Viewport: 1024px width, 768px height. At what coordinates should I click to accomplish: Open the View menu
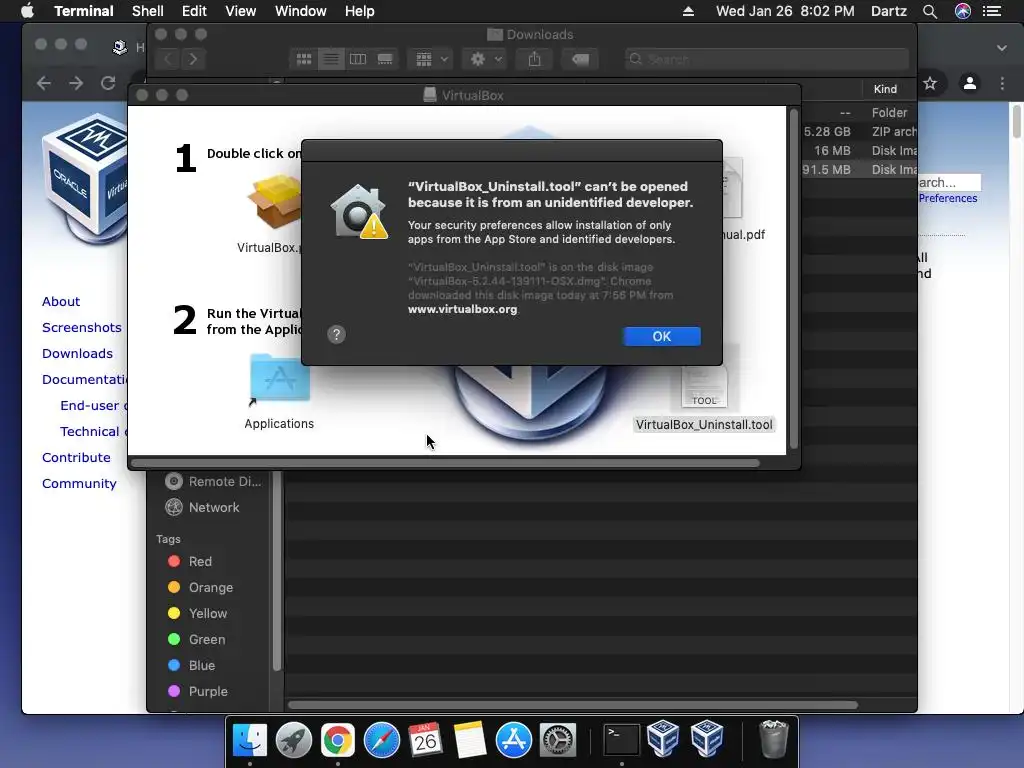[240, 11]
